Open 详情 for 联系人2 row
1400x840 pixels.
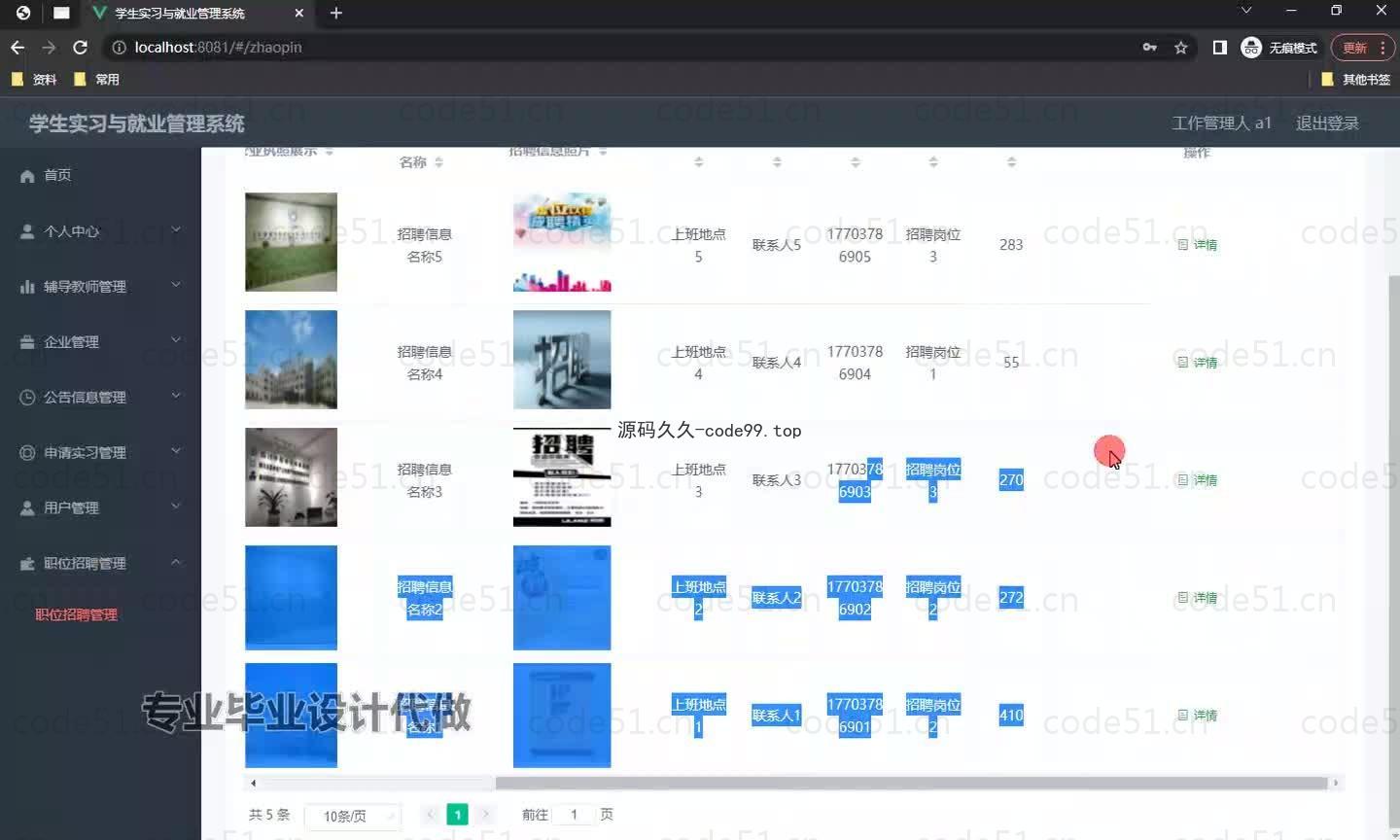pos(1198,598)
